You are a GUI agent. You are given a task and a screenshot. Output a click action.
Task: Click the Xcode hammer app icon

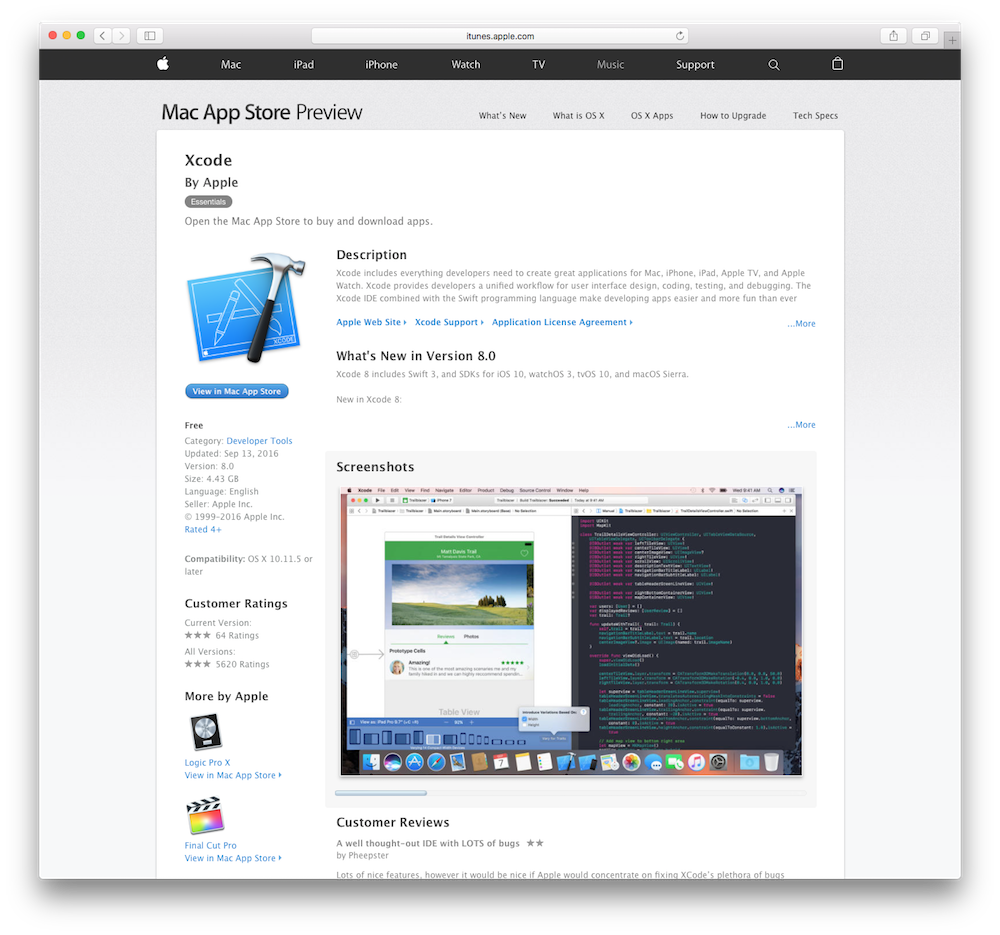[246, 308]
